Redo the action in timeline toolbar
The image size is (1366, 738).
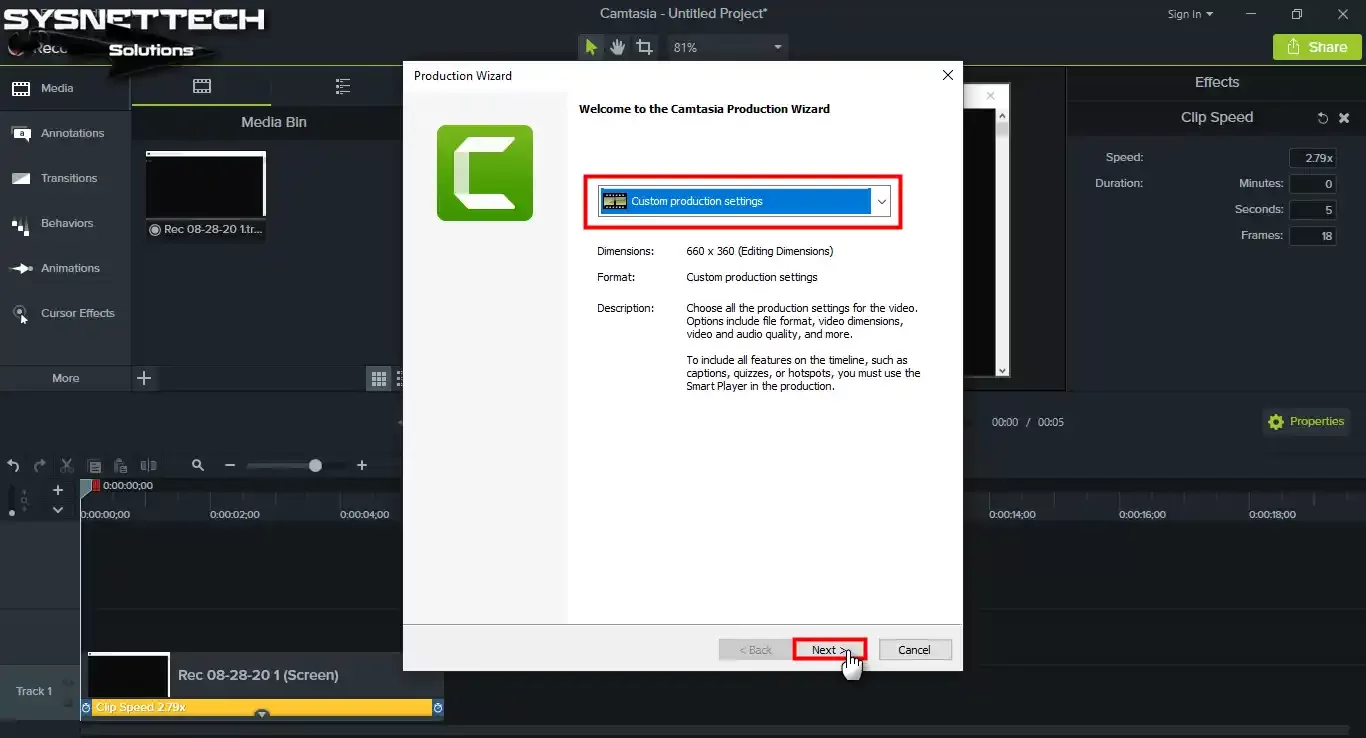click(40, 465)
